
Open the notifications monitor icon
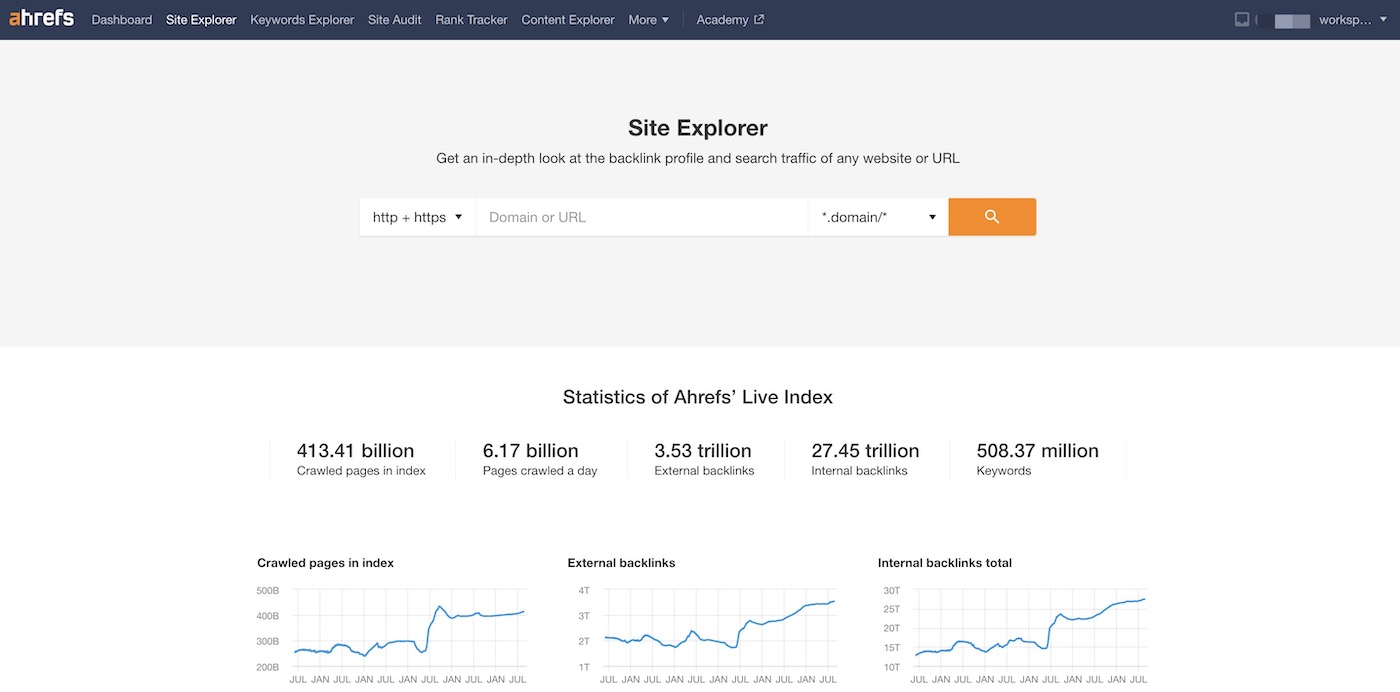[1242, 19]
